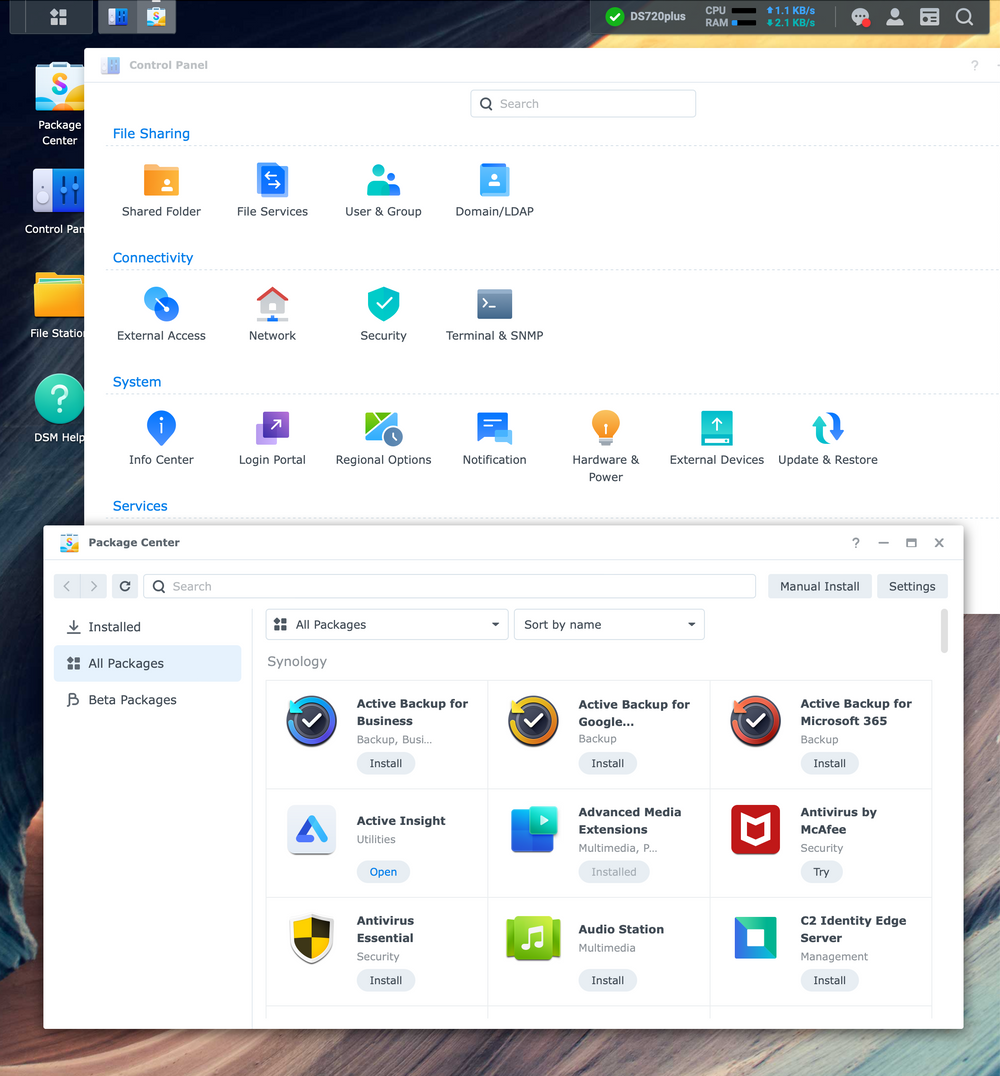The image size is (1000, 1076).
Task: Open Domain/LDAP settings
Action: tap(494, 191)
